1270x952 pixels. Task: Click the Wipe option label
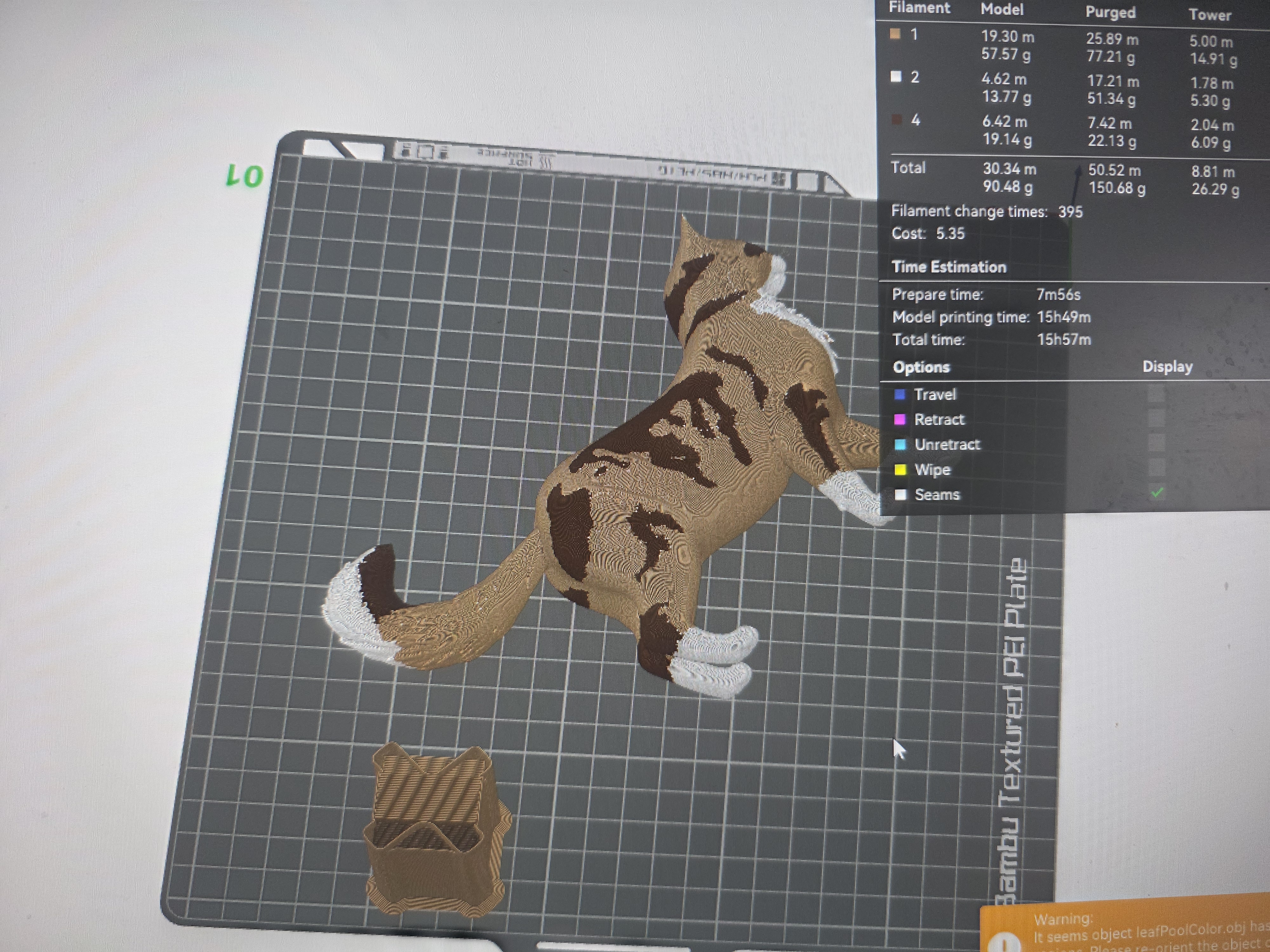(933, 469)
